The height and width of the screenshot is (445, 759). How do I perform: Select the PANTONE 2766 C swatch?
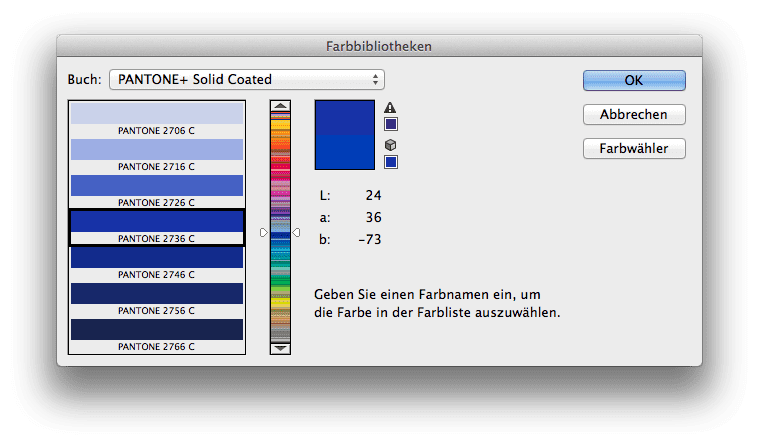(157, 335)
